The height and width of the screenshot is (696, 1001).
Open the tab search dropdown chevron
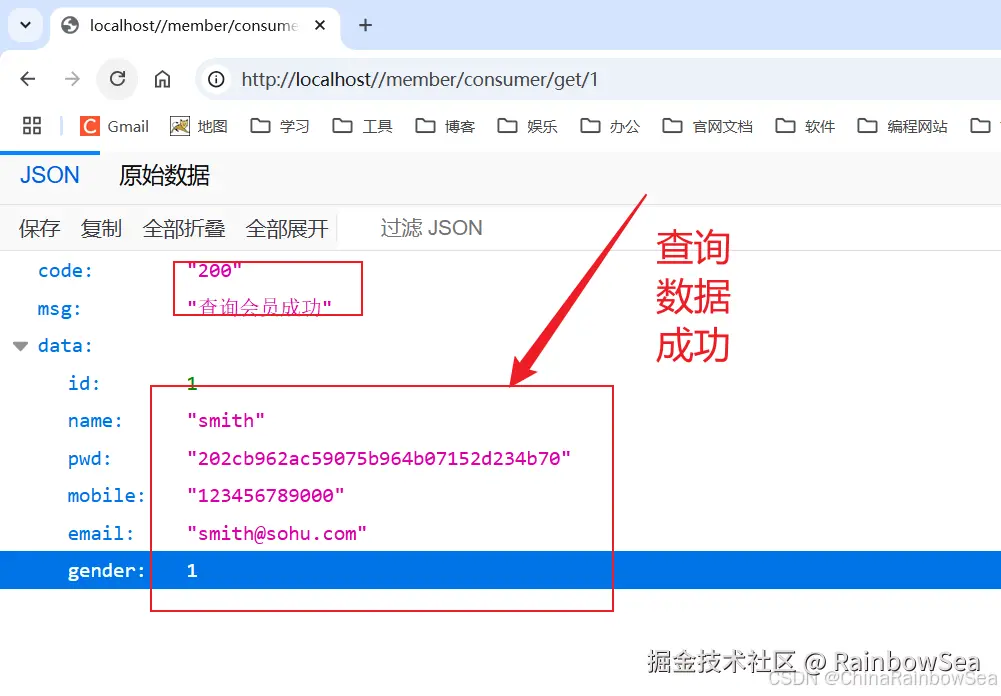point(26,26)
